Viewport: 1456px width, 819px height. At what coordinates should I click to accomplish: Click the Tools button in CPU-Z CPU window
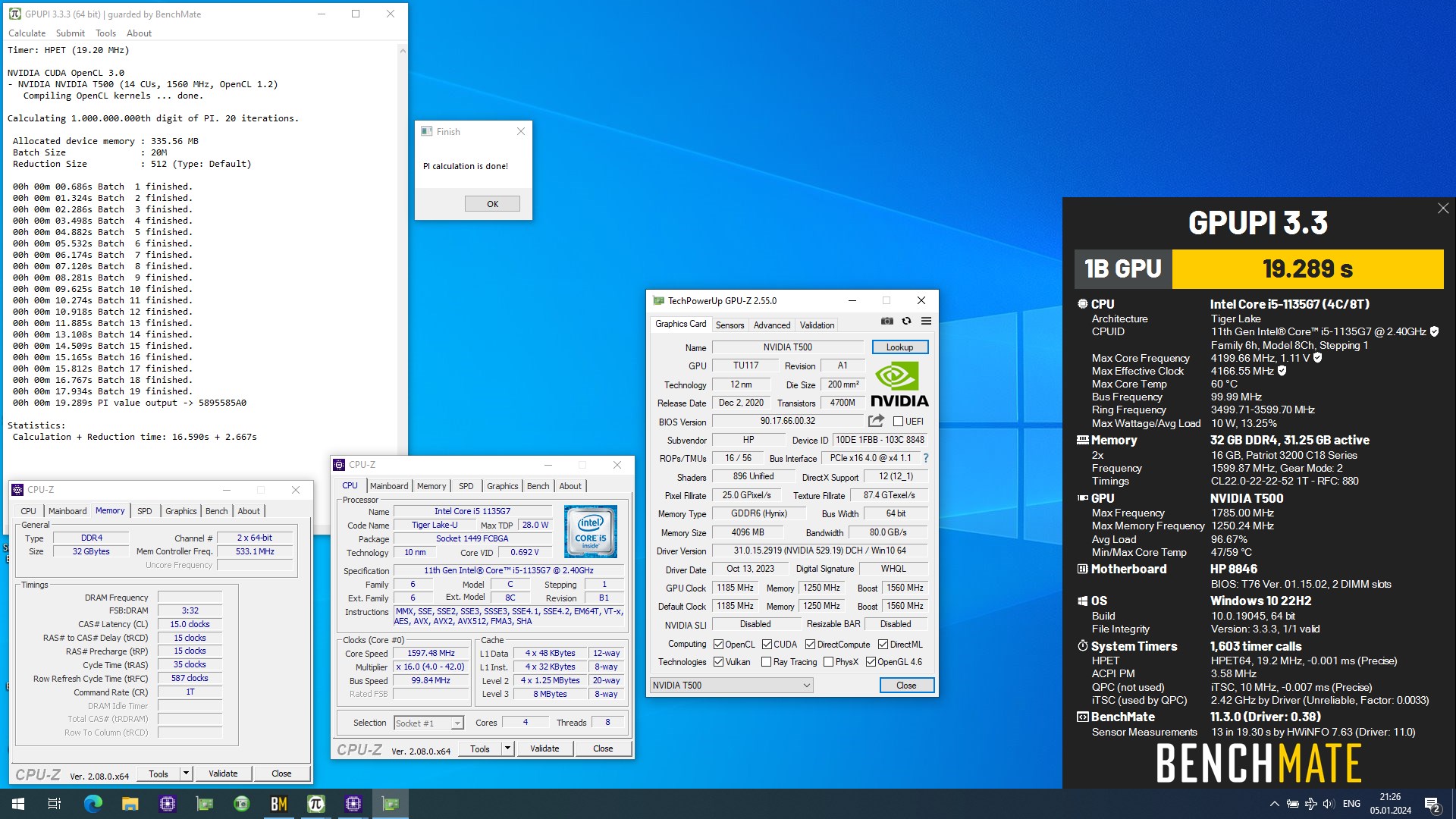click(480, 748)
